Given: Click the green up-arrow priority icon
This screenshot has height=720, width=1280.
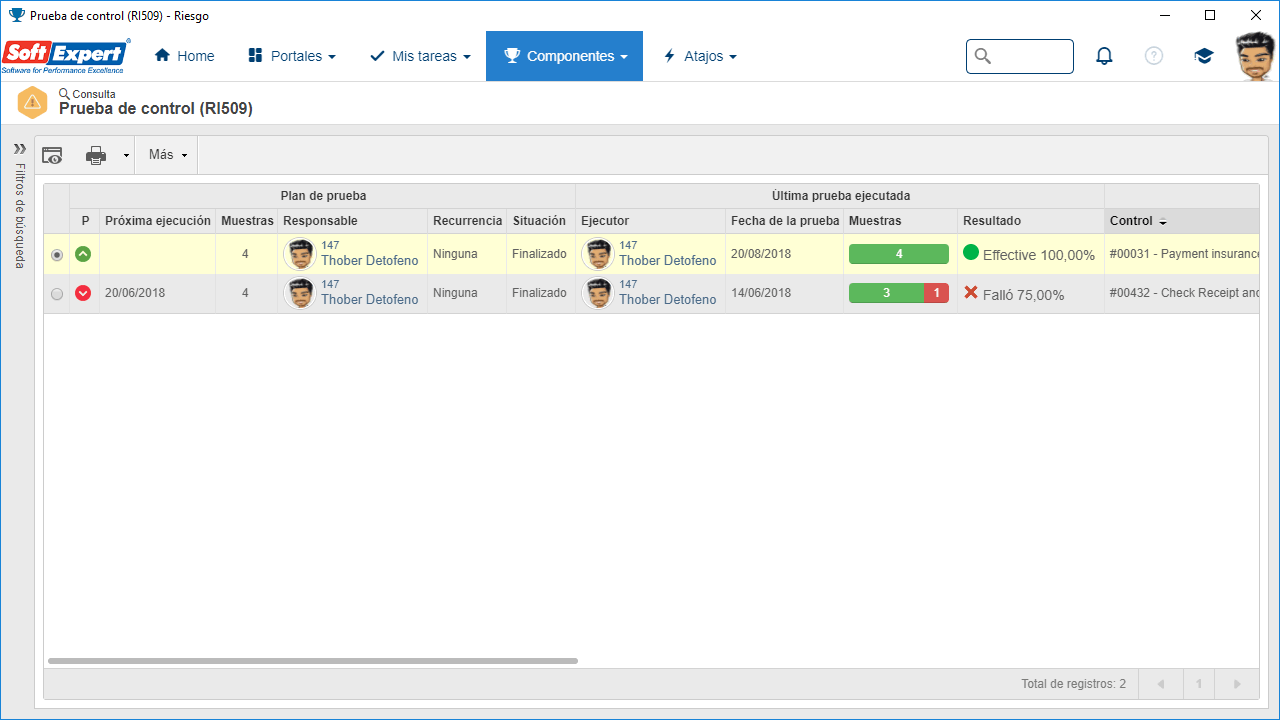Looking at the screenshot, I should [x=83, y=254].
